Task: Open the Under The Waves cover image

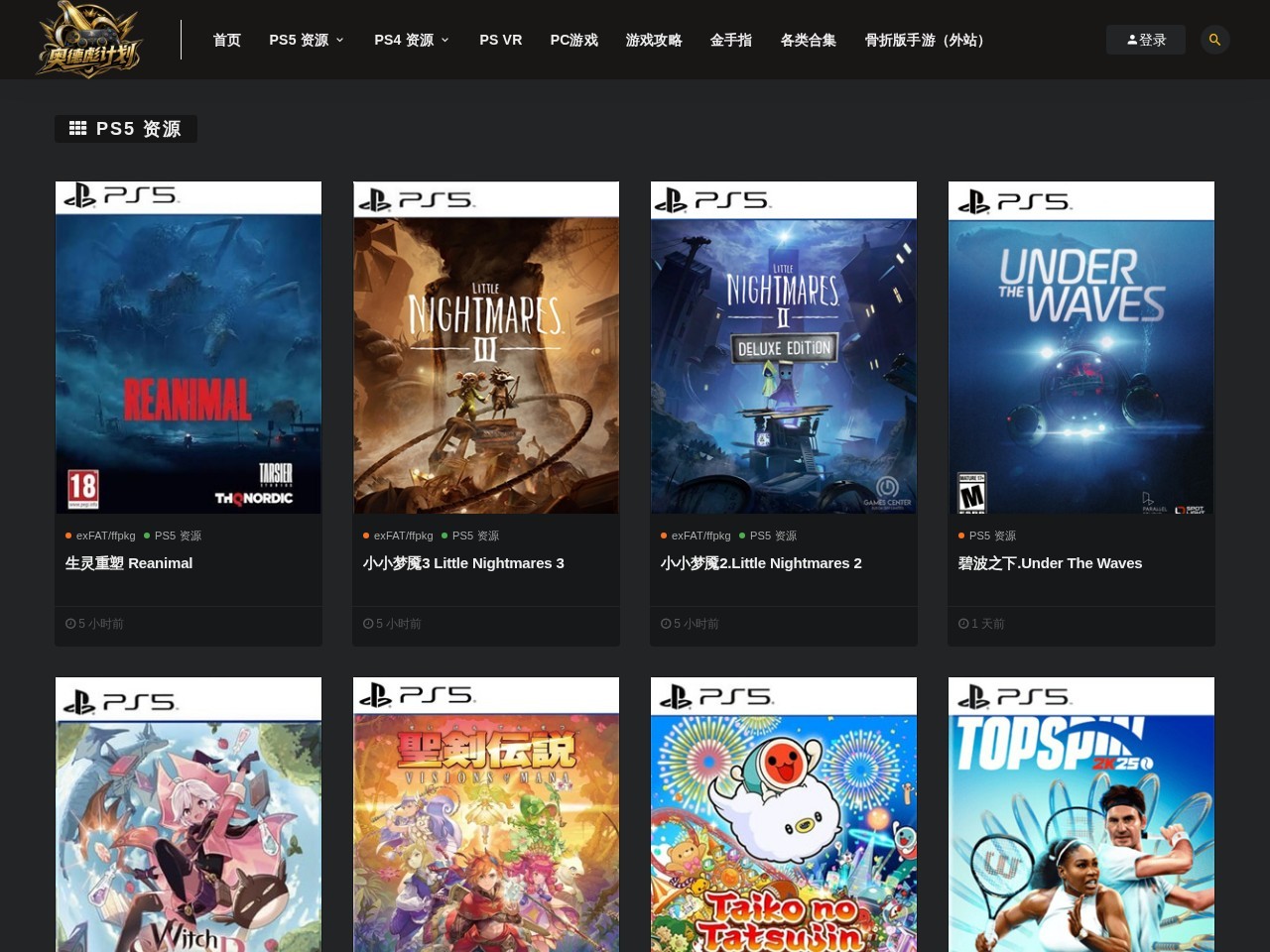Action: coord(1081,347)
